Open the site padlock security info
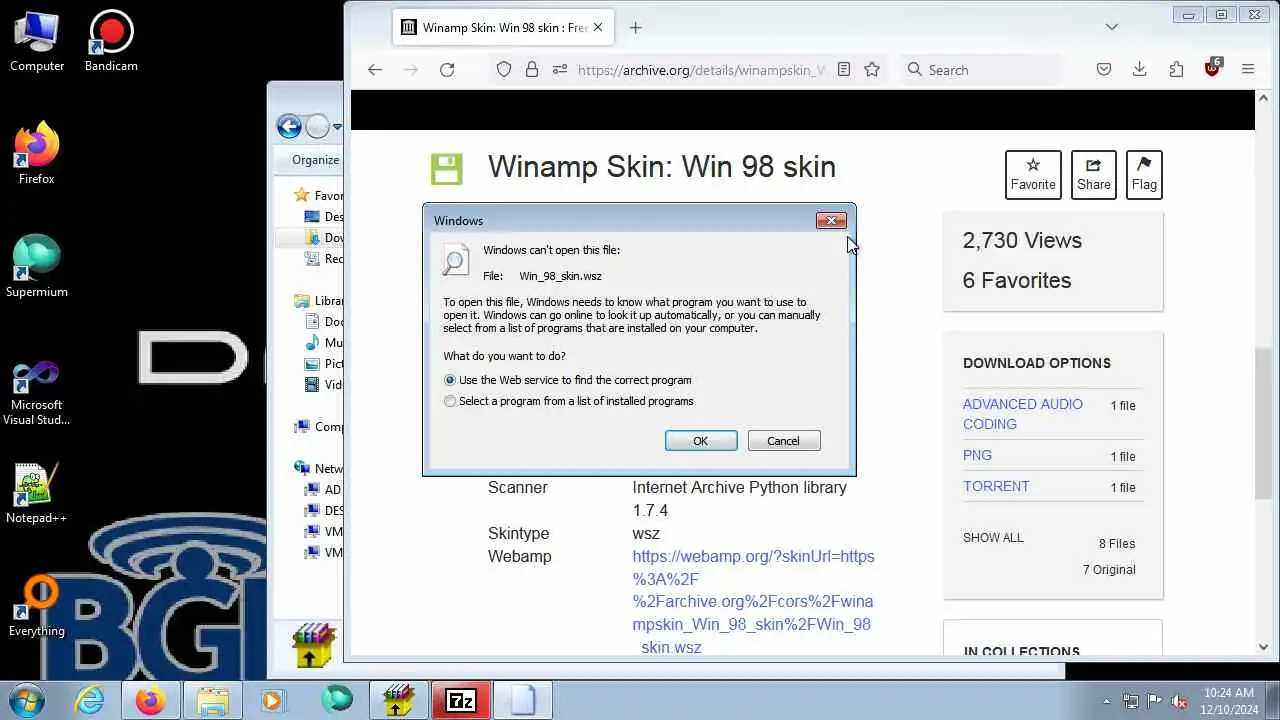Image resolution: width=1280 pixels, height=720 pixels. tap(532, 70)
